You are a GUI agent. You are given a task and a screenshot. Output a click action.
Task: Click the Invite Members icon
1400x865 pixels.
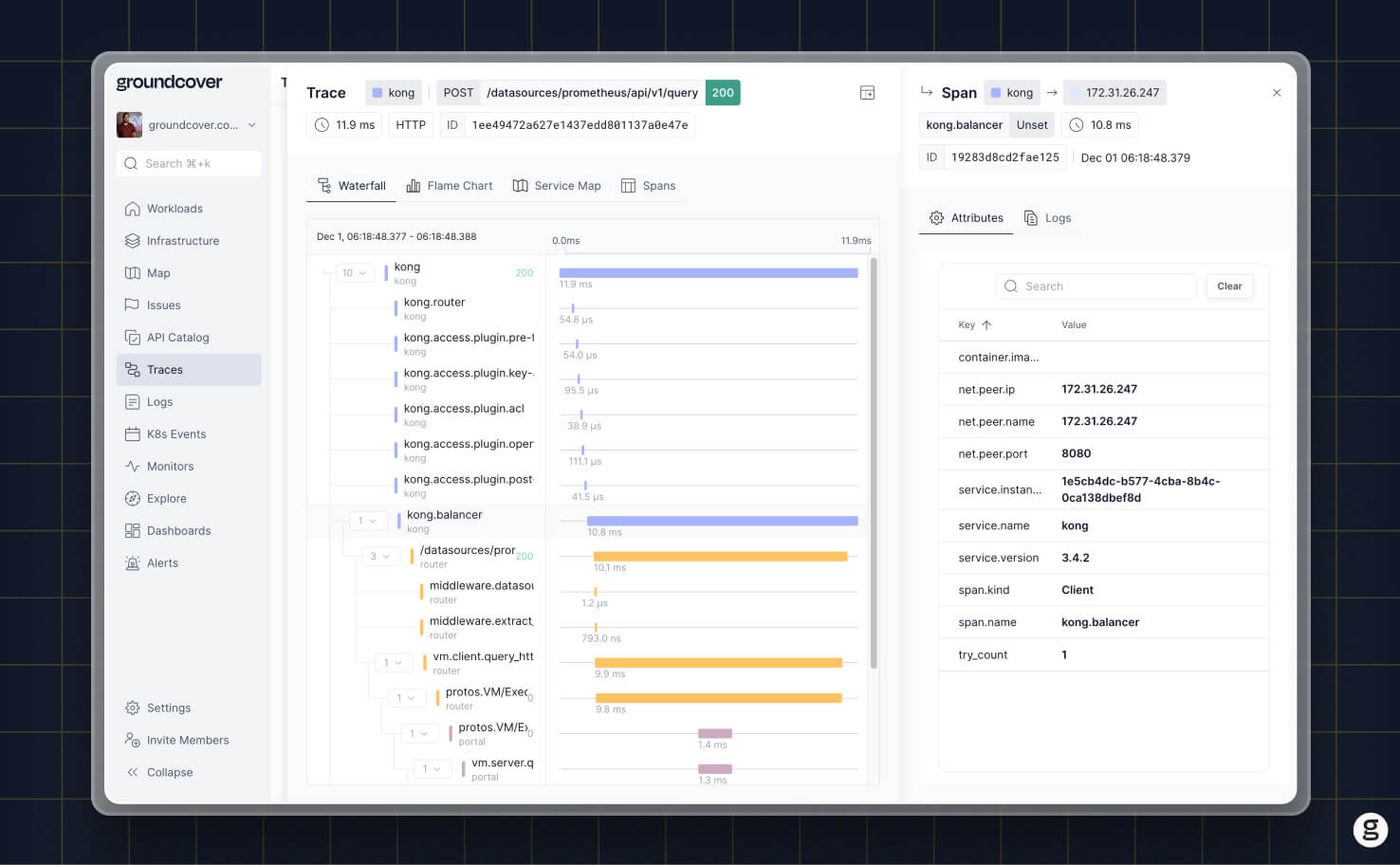point(132,740)
